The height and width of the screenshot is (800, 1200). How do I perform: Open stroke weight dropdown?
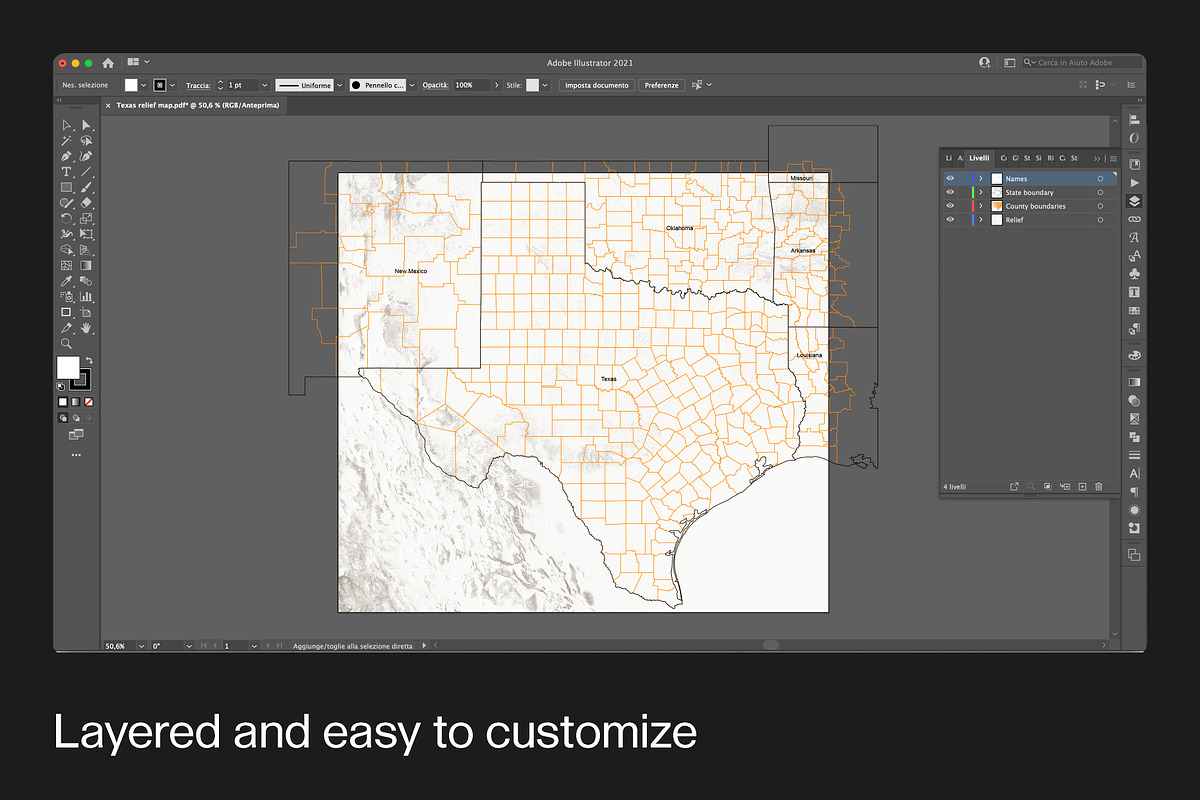point(265,85)
